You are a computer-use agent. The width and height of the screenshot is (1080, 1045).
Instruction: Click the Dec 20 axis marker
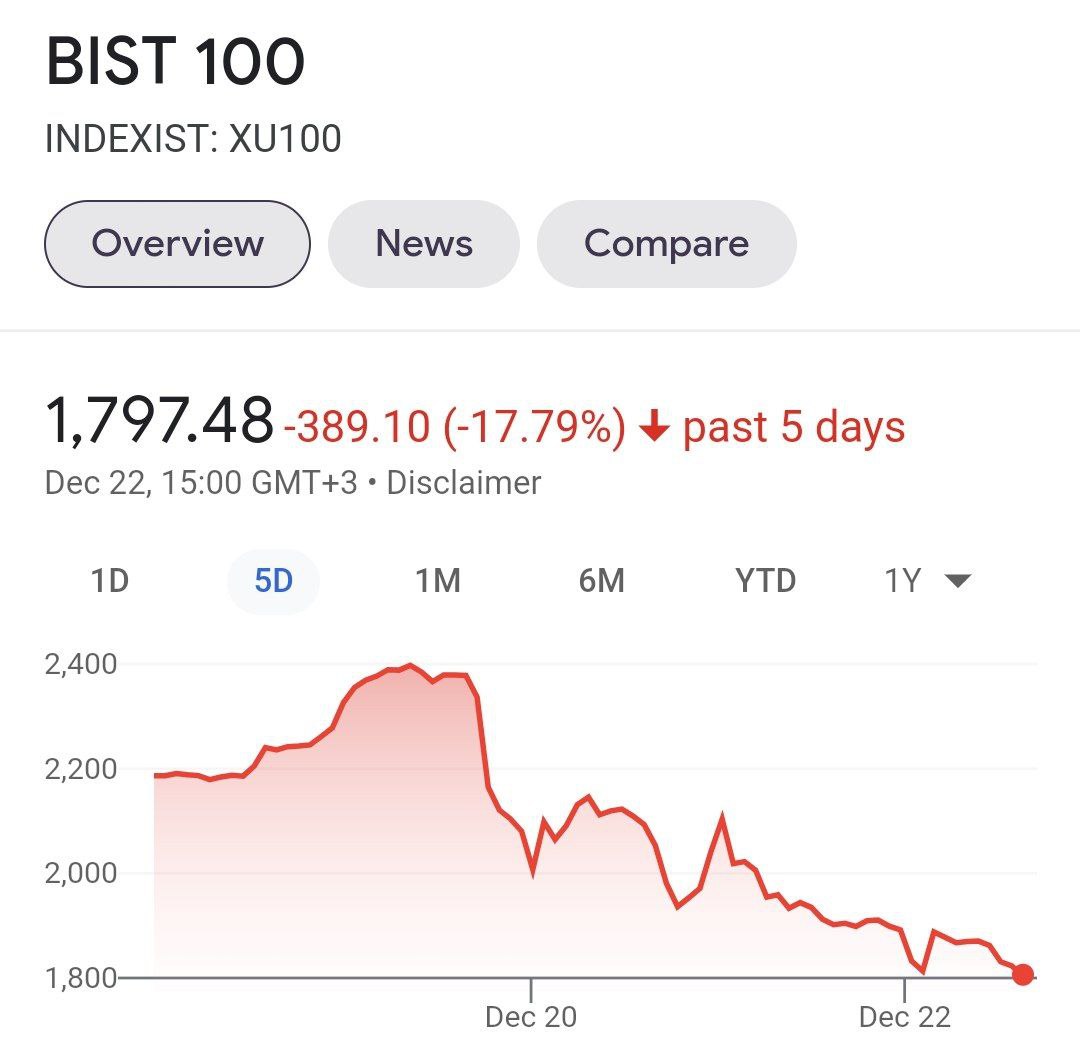(531, 1017)
